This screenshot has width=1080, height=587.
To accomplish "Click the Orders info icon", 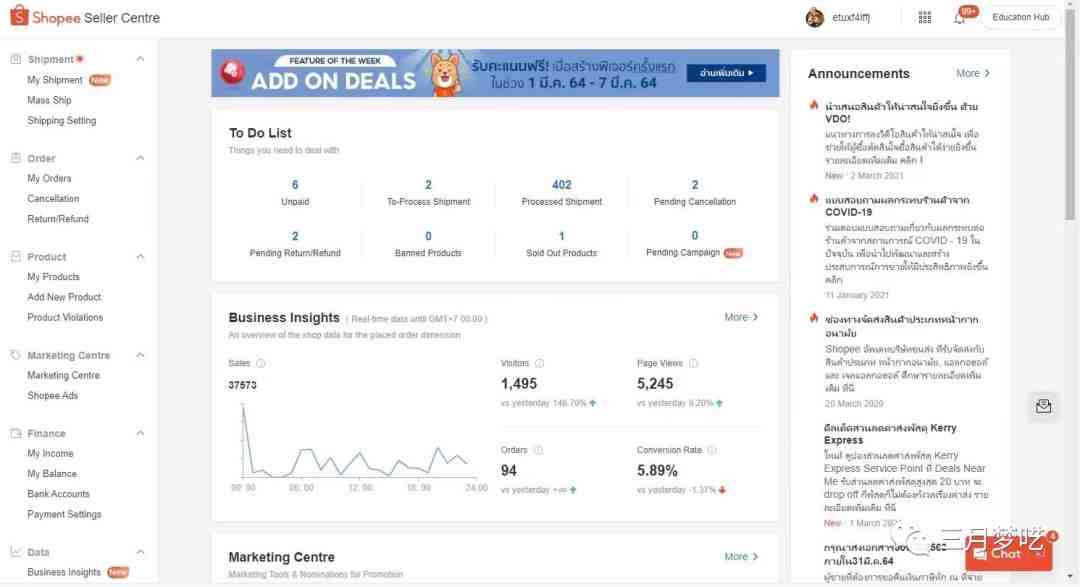I will [538, 450].
